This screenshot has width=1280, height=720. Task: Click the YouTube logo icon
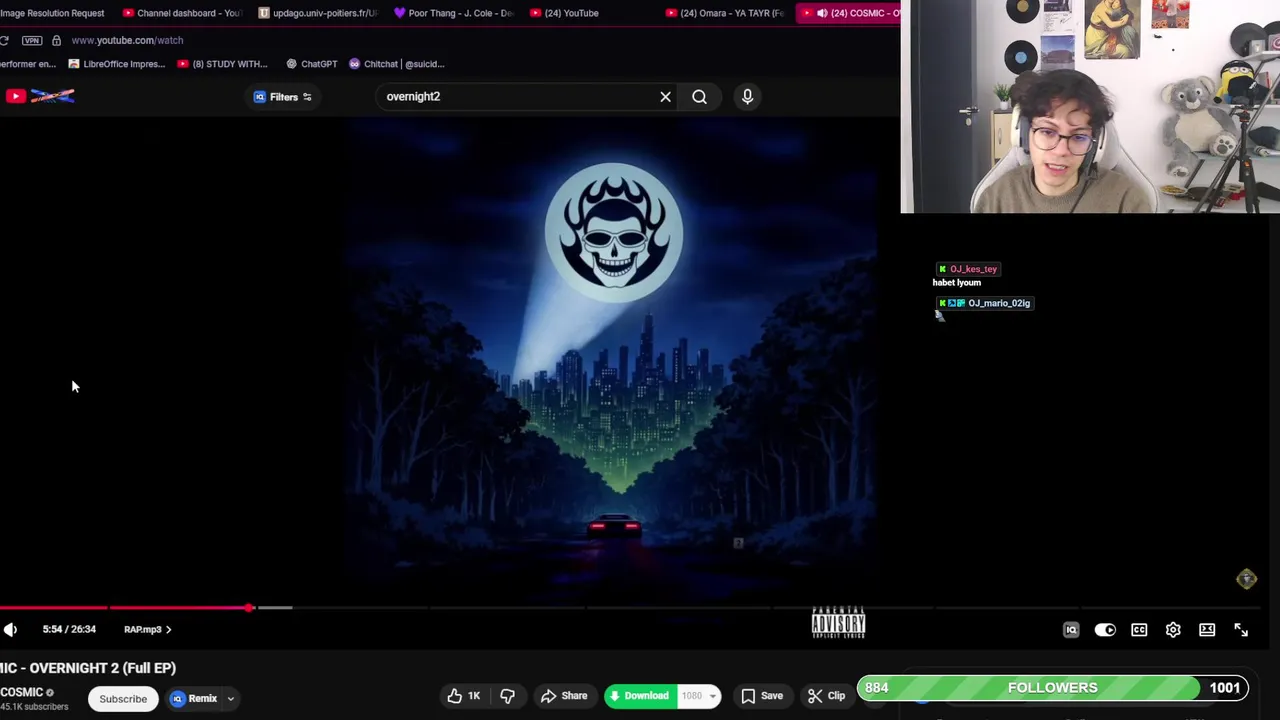[x=15, y=96]
